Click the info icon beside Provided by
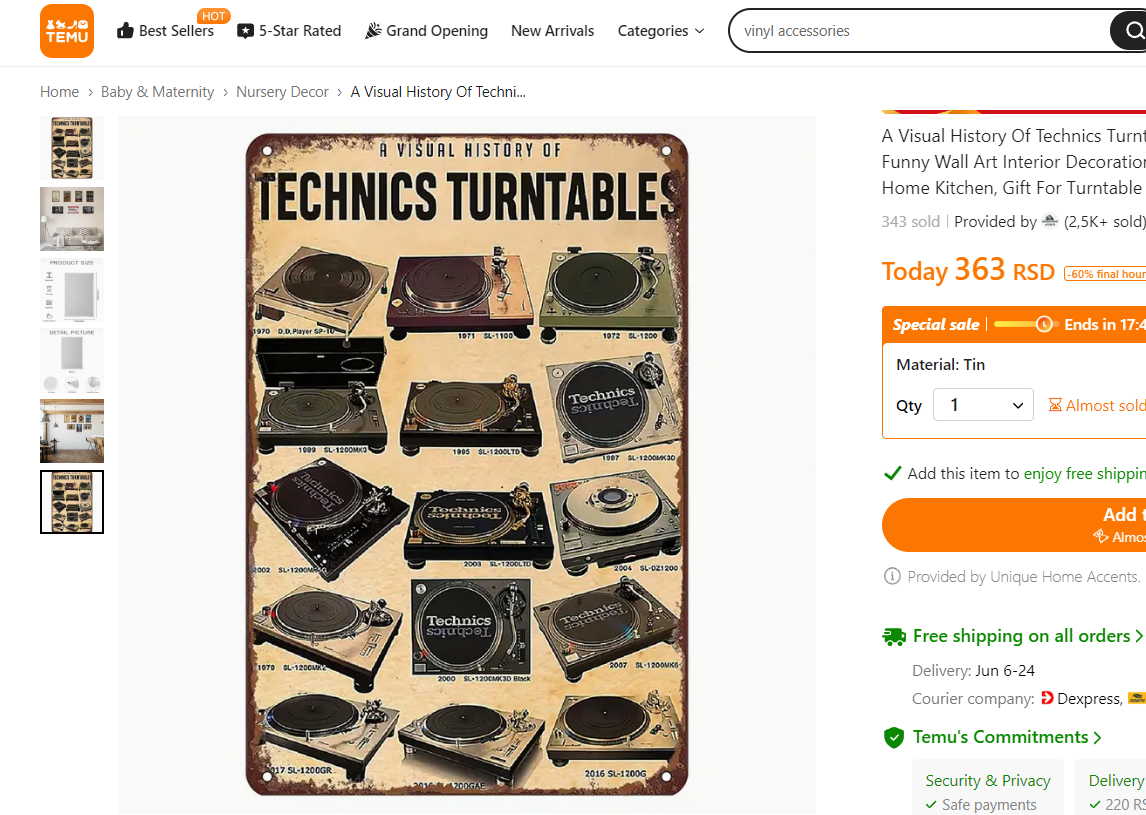This screenshot has width=1146, height=815. click(x=892, y=577)
